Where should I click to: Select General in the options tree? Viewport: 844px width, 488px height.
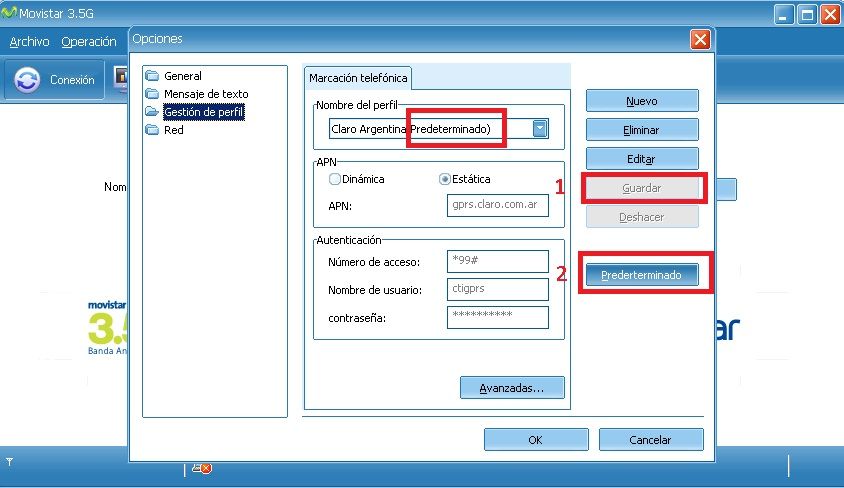183,76
